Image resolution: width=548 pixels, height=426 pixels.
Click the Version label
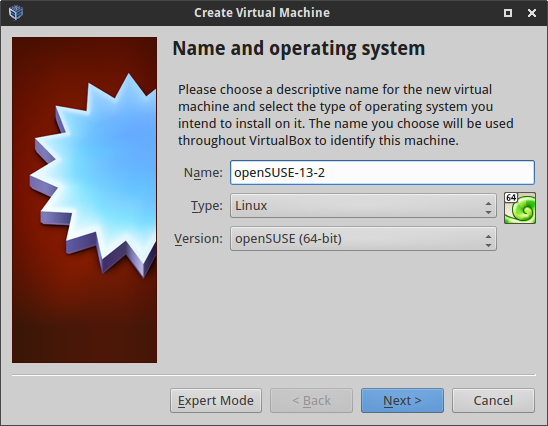point(199,239)
